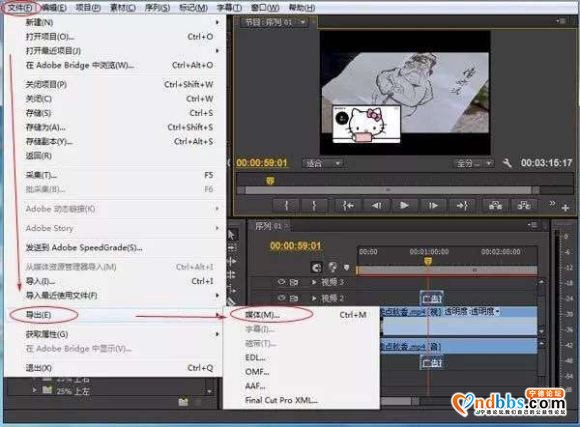
Task: Expand the 视频 2 track triangle
Action: (314, 298)
